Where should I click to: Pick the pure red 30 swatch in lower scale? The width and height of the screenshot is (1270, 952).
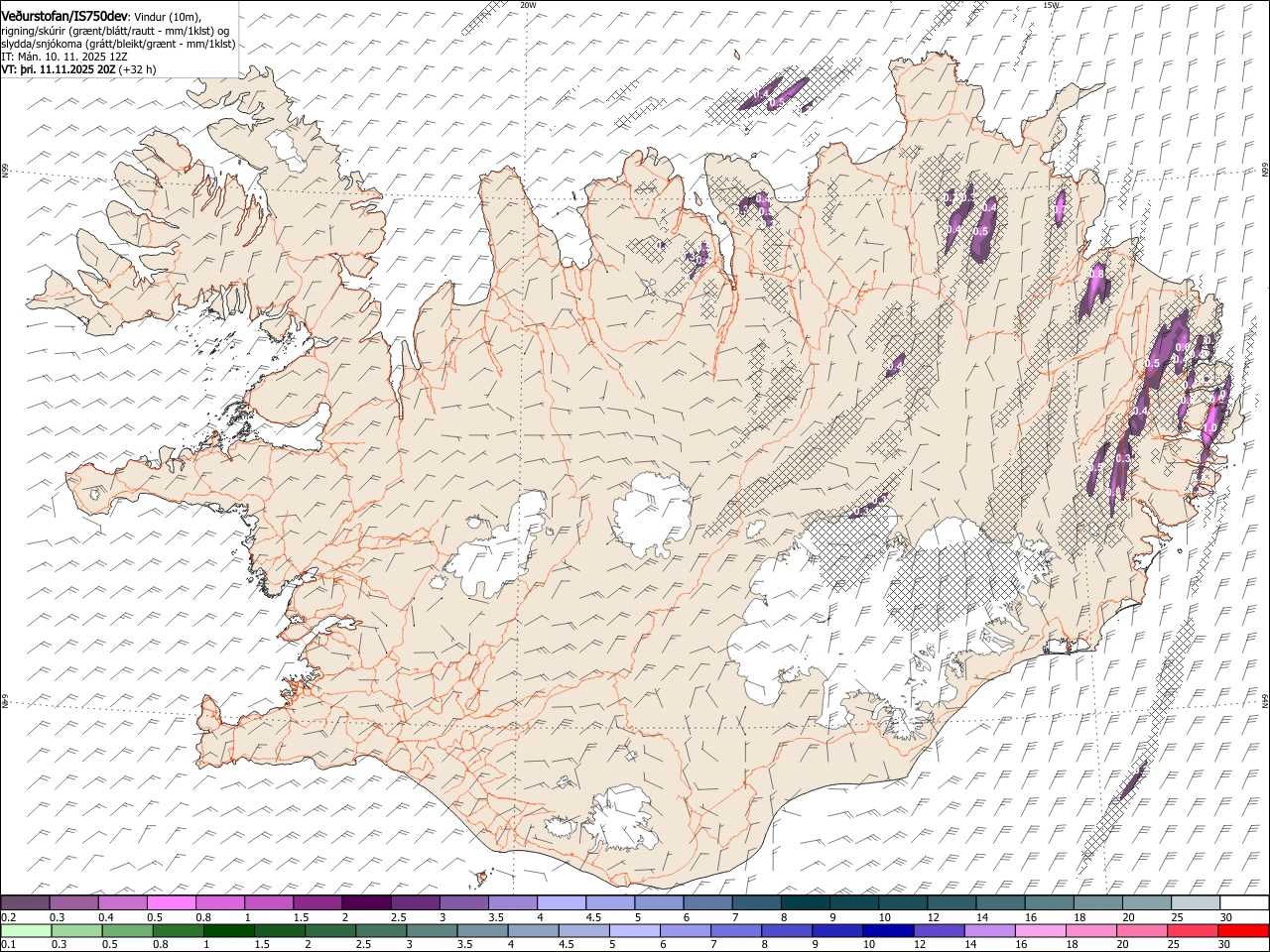pyautogui.click(x=1242, y=931)
